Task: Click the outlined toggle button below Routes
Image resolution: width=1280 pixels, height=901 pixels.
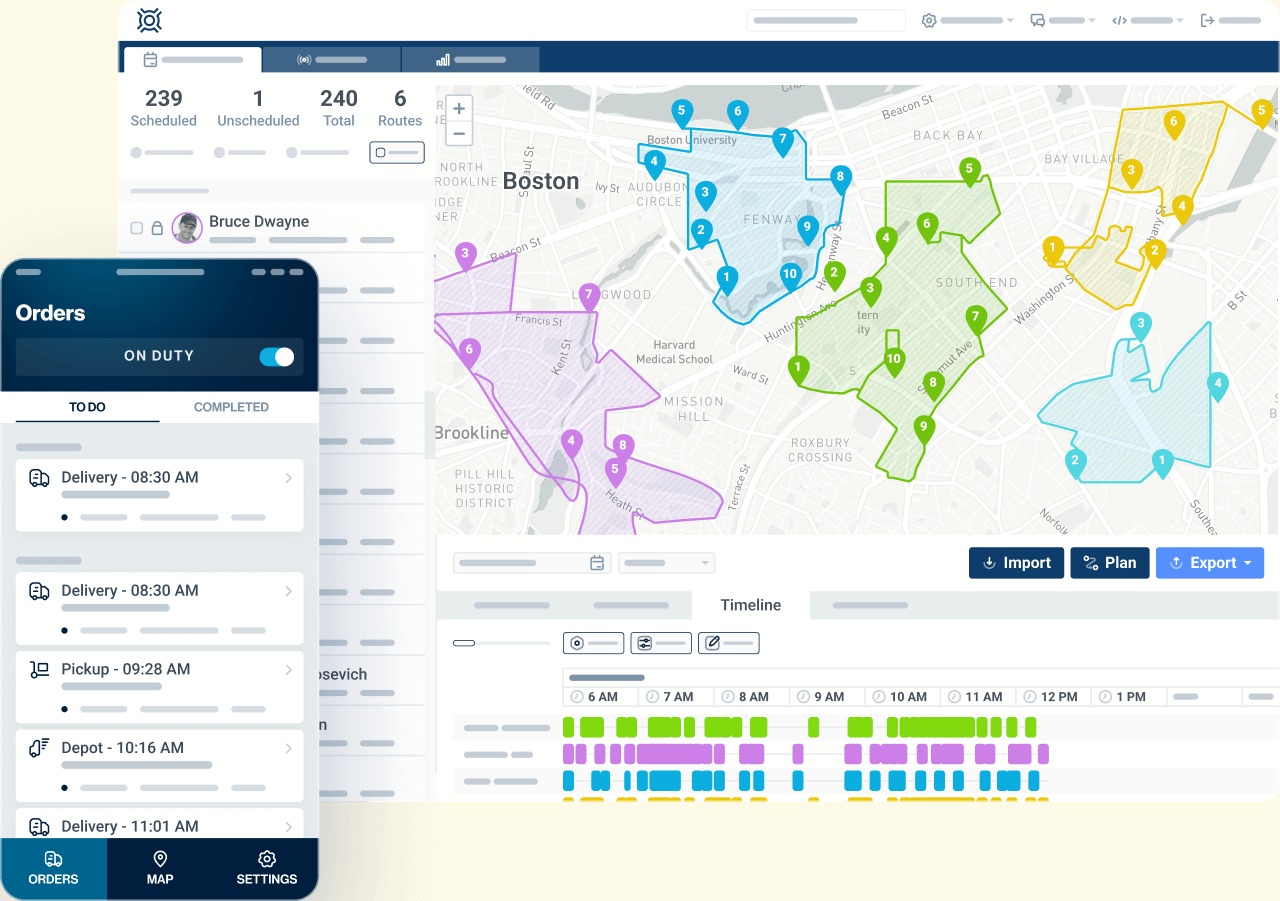Action: [397, 153]
